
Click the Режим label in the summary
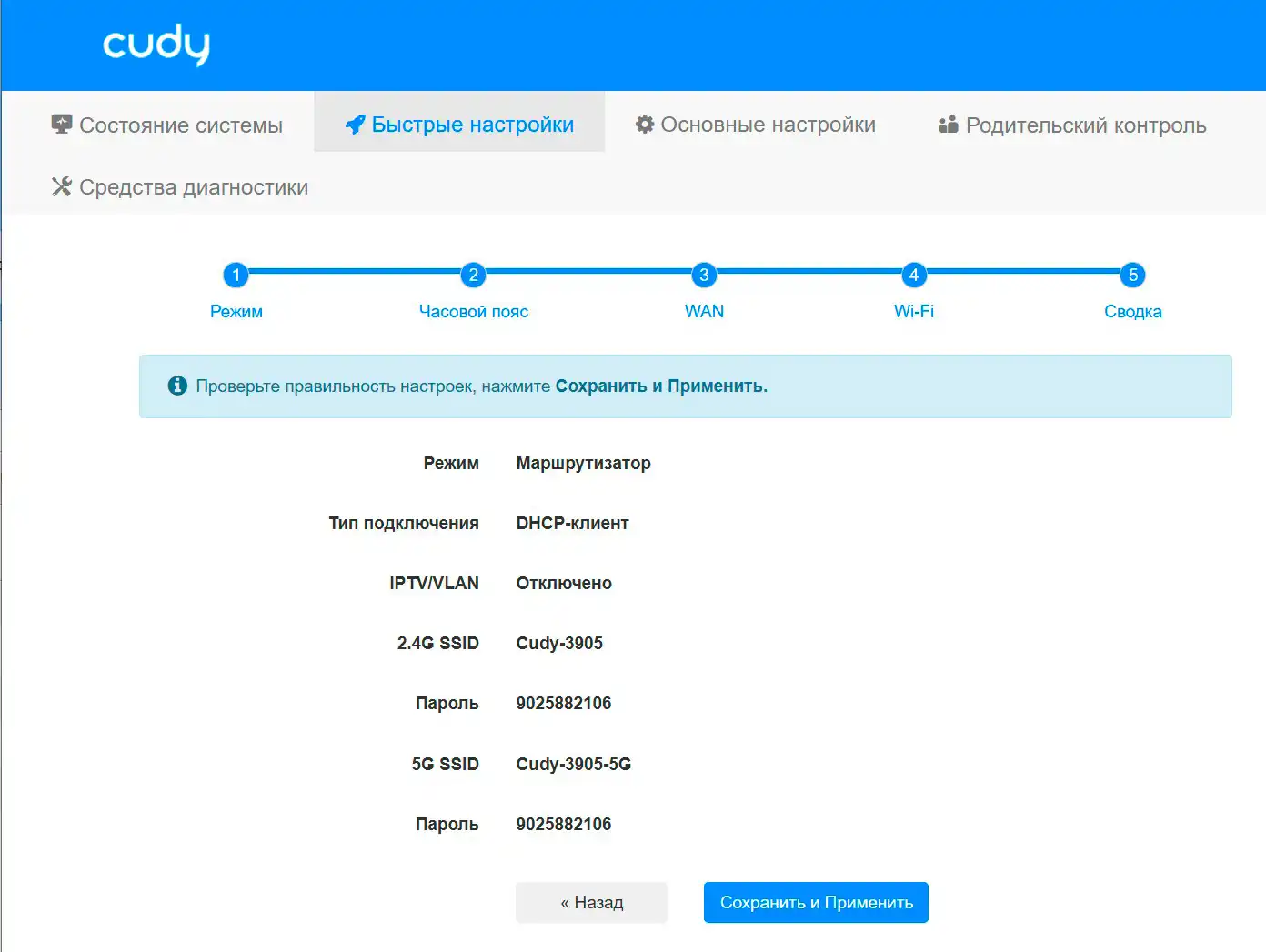point(451,463)
